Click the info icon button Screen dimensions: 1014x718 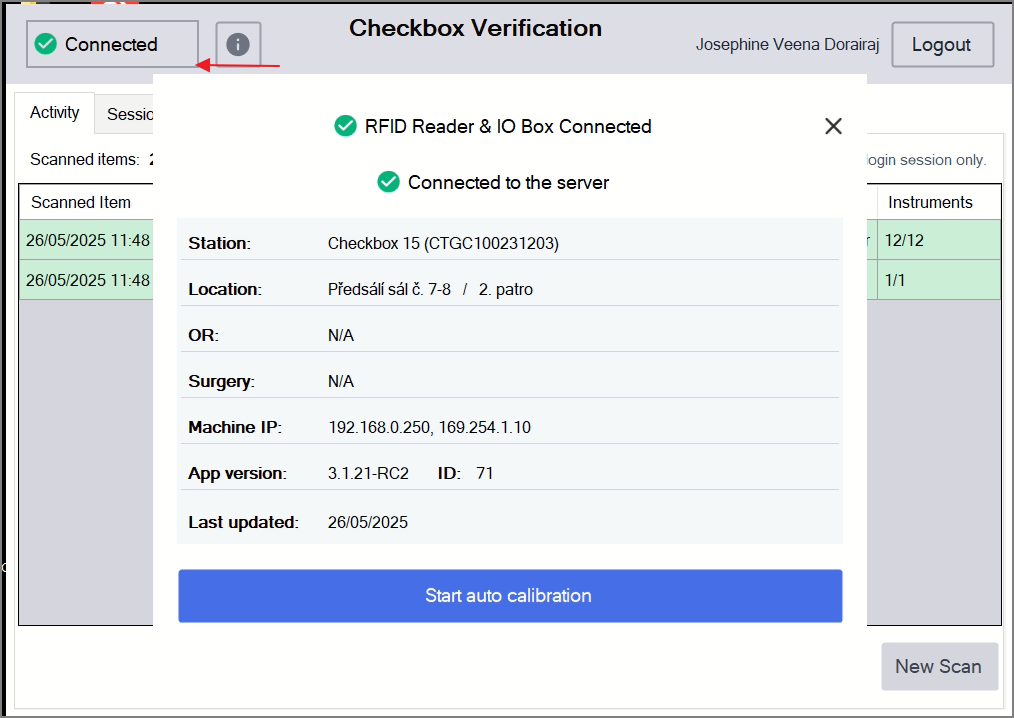[x=238, y=44]
